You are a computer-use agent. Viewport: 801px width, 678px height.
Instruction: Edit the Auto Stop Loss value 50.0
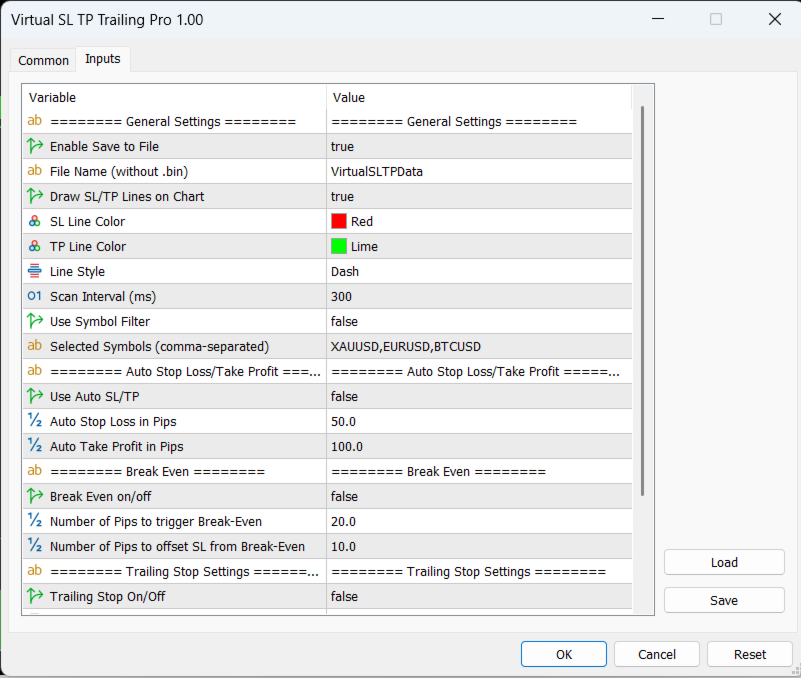(479, 422)
